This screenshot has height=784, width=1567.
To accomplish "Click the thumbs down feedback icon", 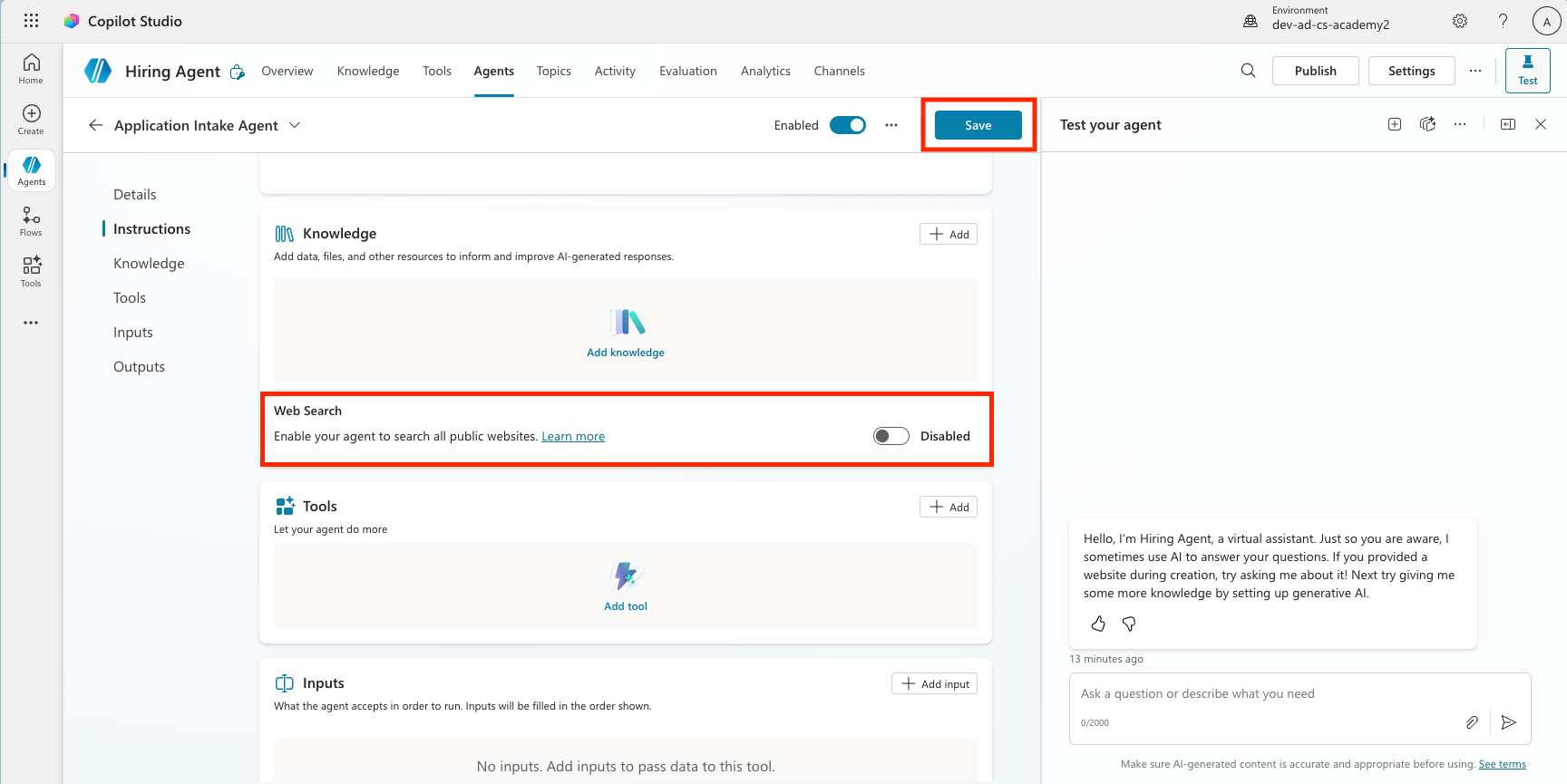I will pyautogui.click(x=1129, y=624).
